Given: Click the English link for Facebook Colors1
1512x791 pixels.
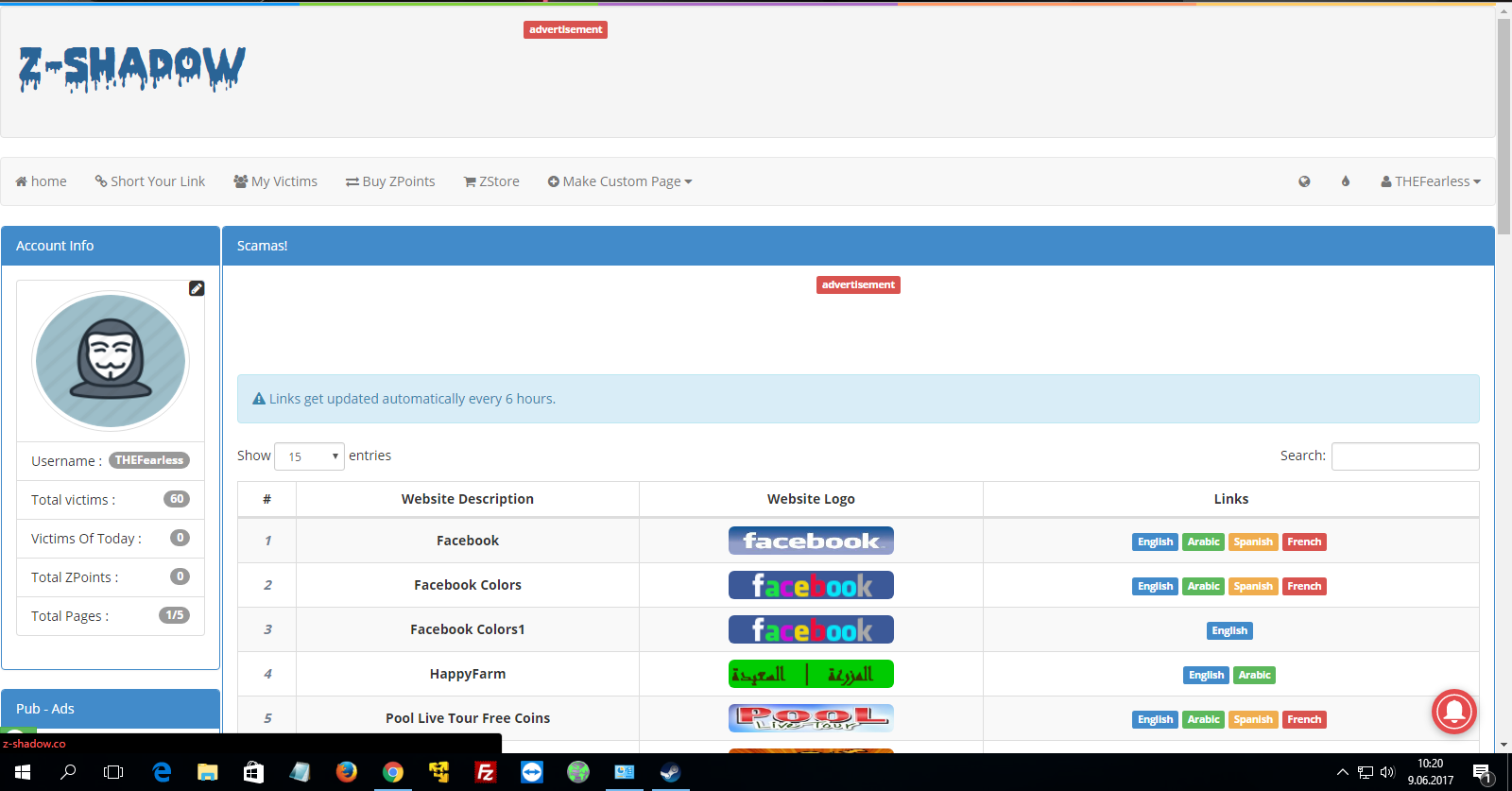Looking at the screenshot, I should point(1229,630).
